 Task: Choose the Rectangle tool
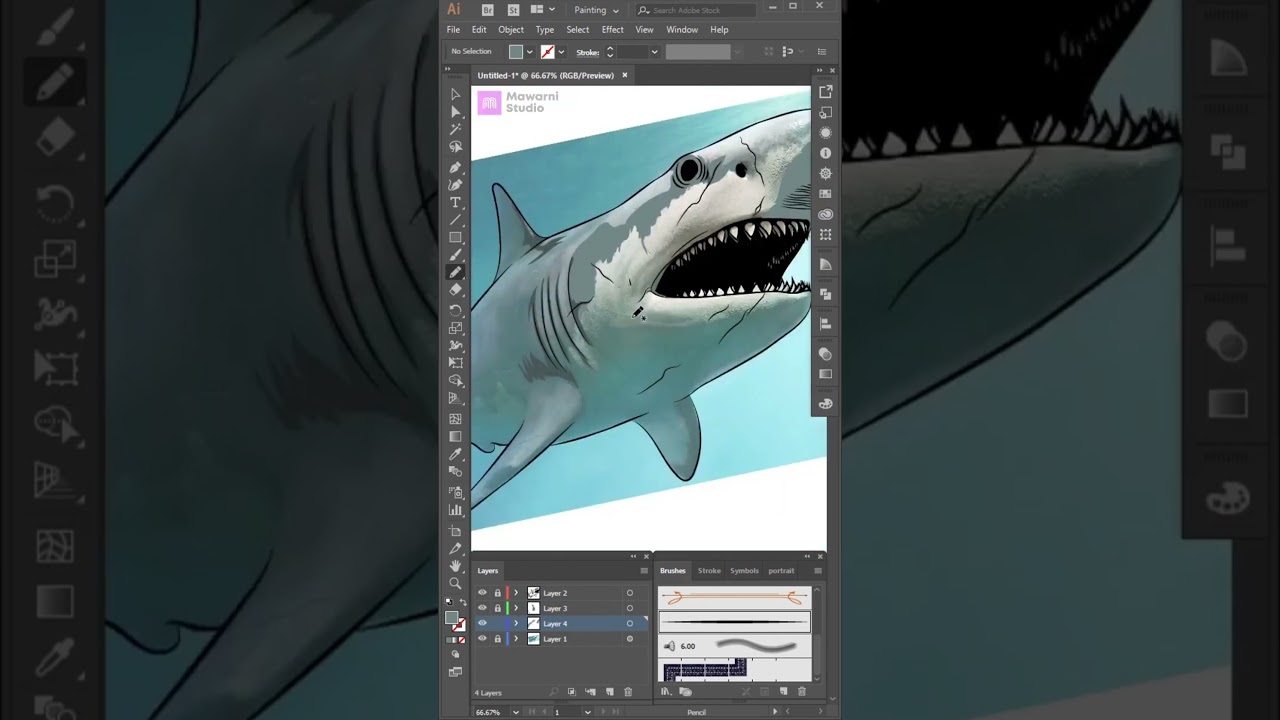(455, 238)
